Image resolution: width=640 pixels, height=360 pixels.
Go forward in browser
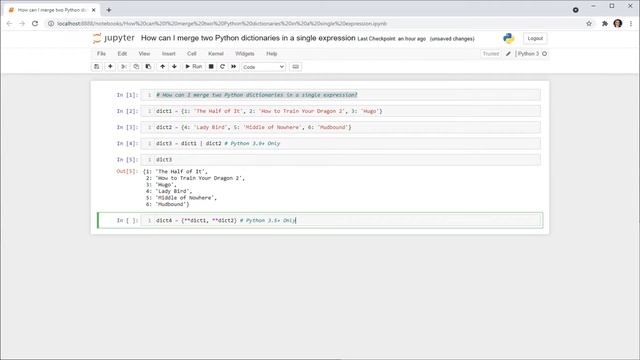pyautogui.click(x=22, y=24)
